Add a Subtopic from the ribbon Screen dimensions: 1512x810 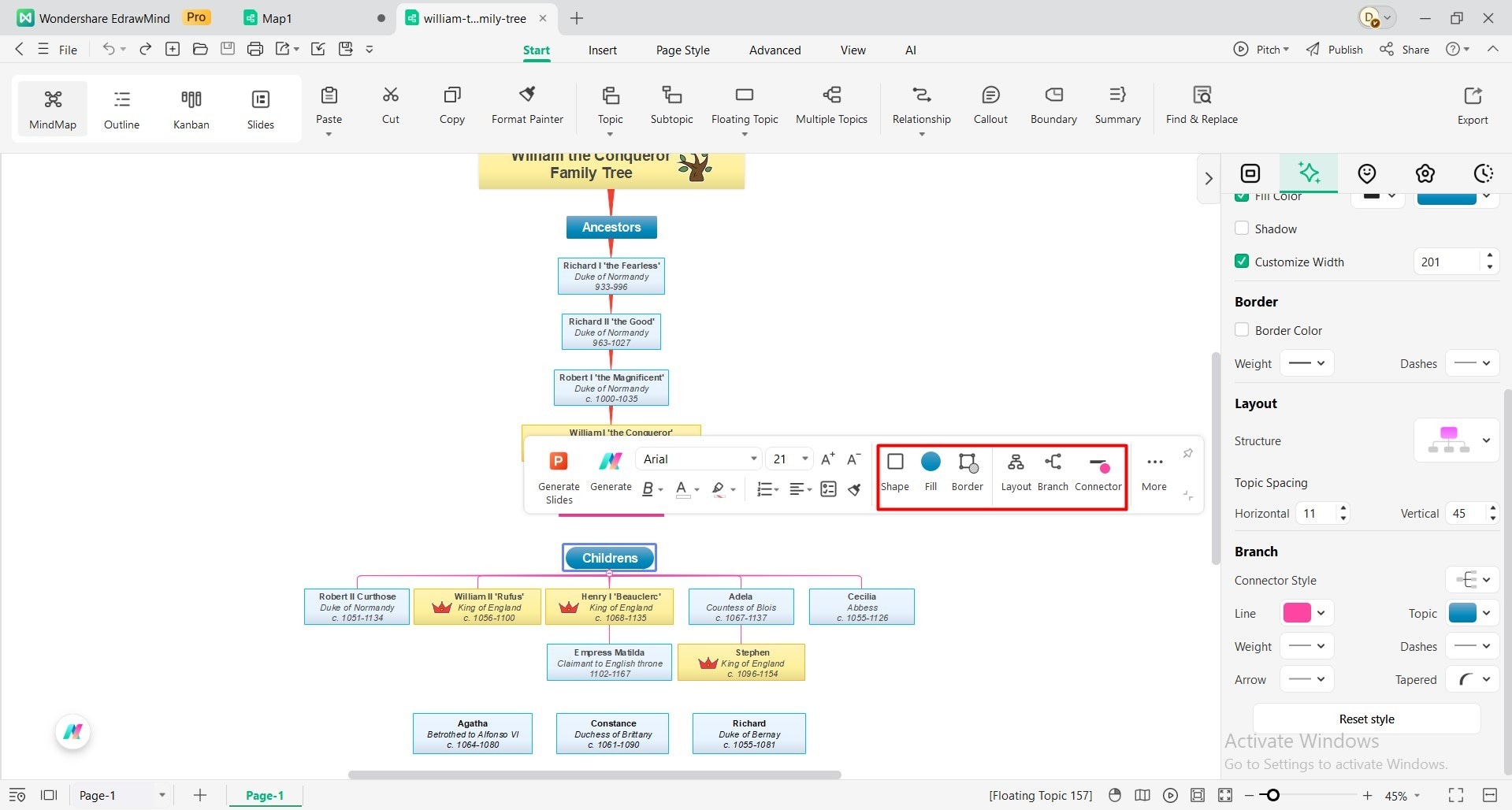click(671, 106)
